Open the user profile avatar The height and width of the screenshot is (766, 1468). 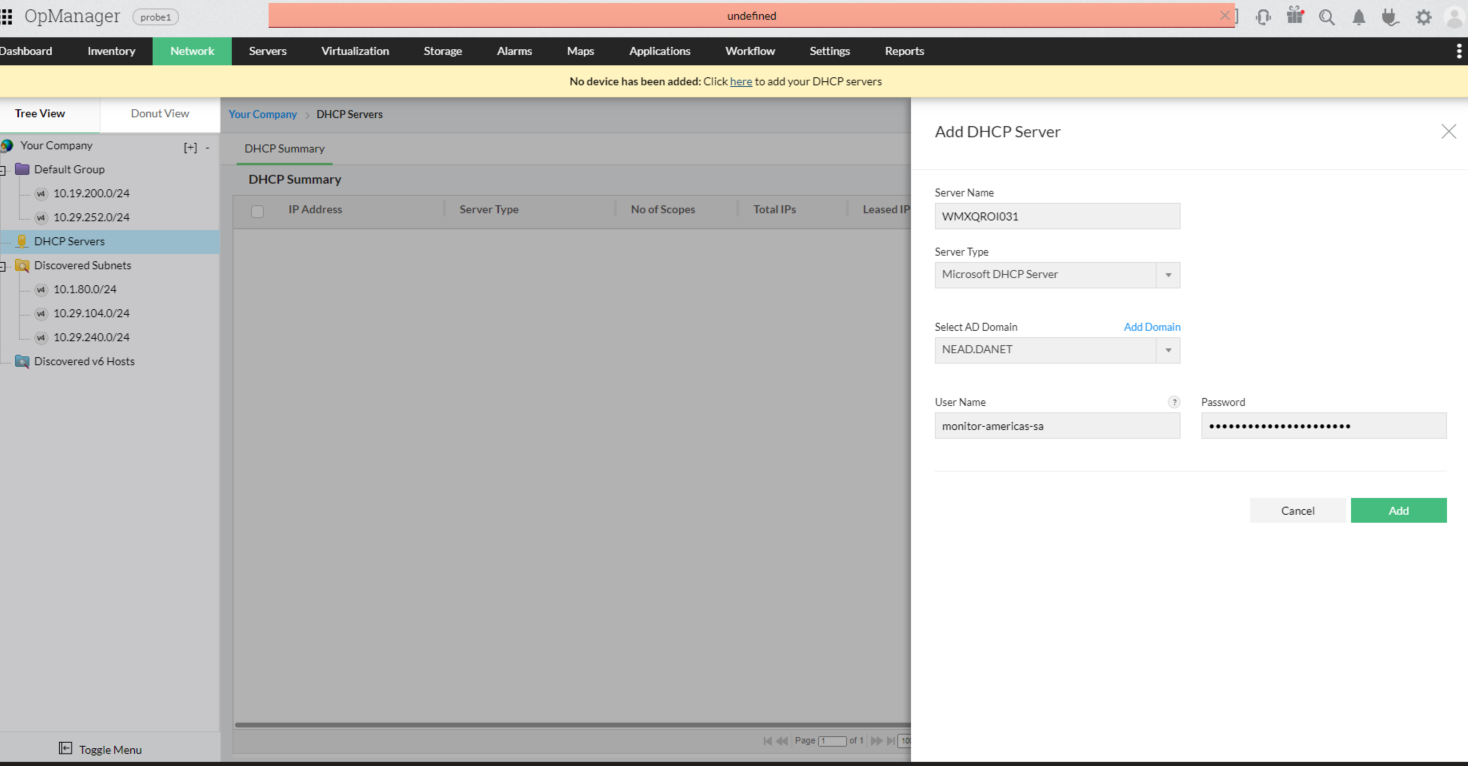click(x=1454, y=17)
